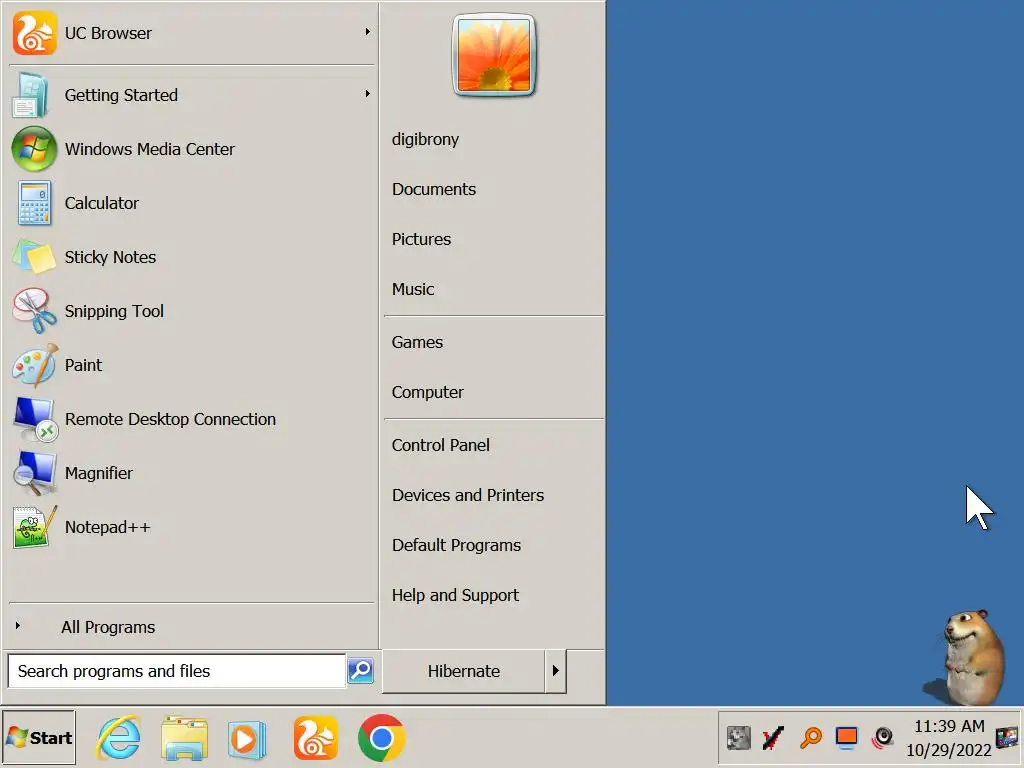Open the Pictures library
The width and height of the screenshot is (1024, 768).
421,239
